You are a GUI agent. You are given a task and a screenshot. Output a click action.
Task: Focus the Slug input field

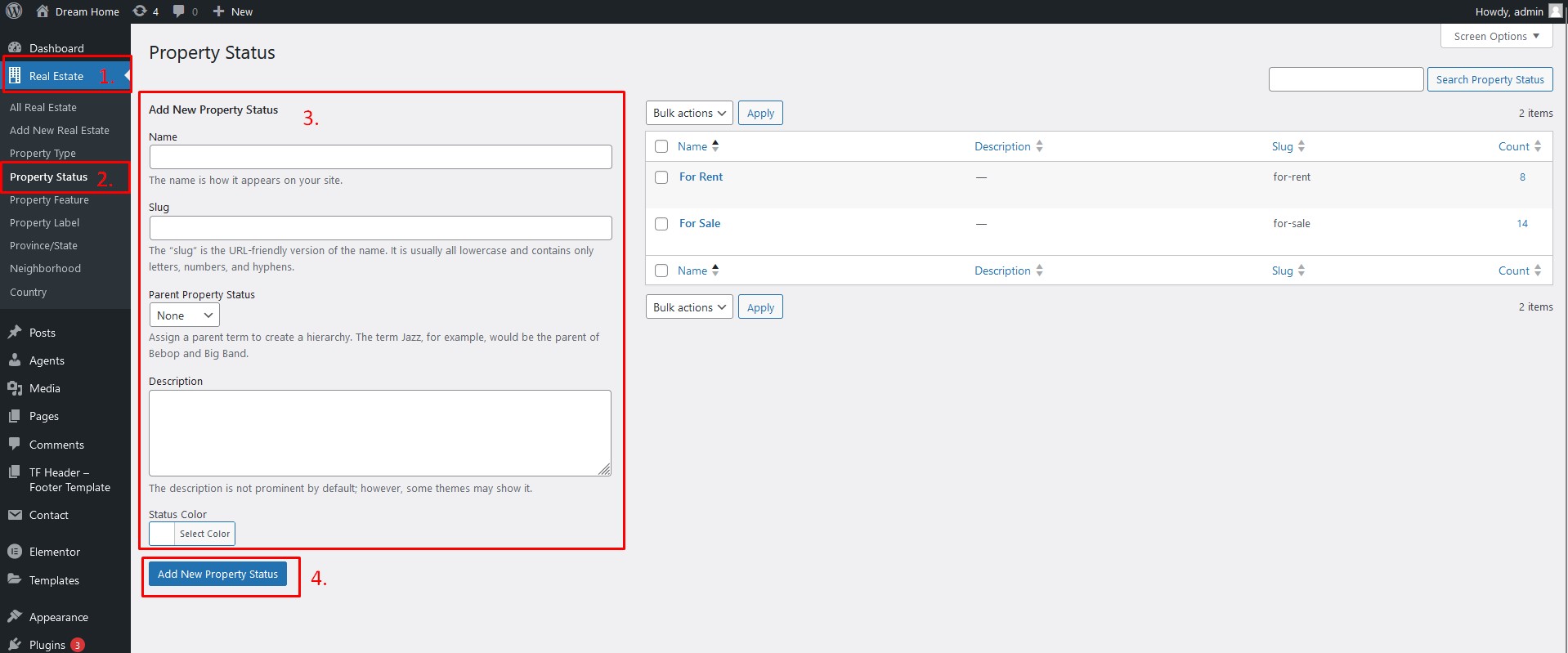point(380,227)
